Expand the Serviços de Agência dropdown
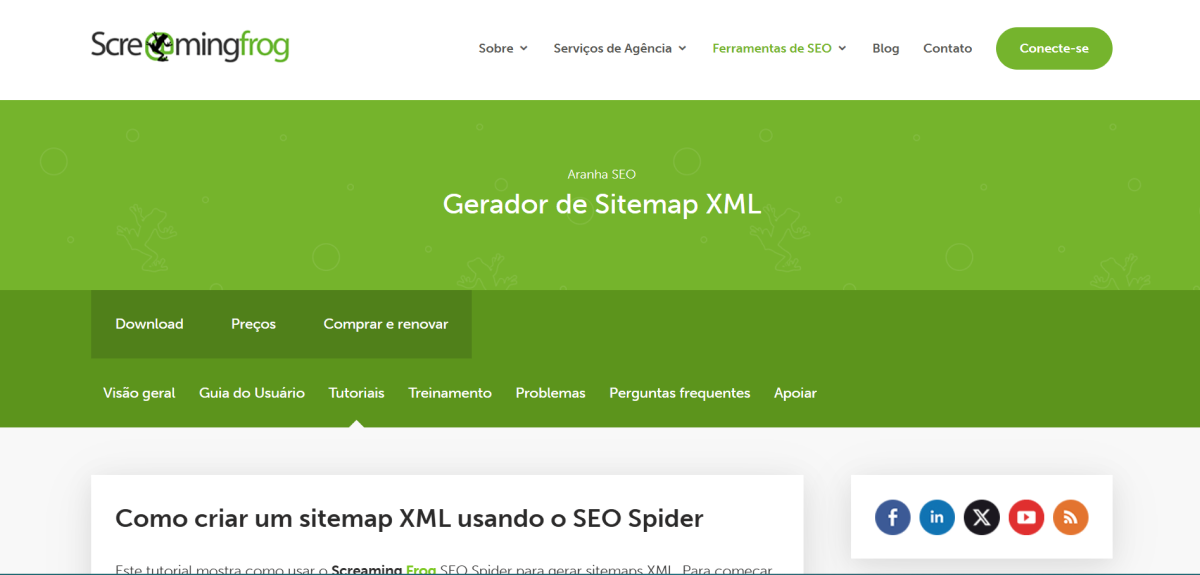This screenshot has width=1200, height=575. pyautogui.click(x=620, y=48)
